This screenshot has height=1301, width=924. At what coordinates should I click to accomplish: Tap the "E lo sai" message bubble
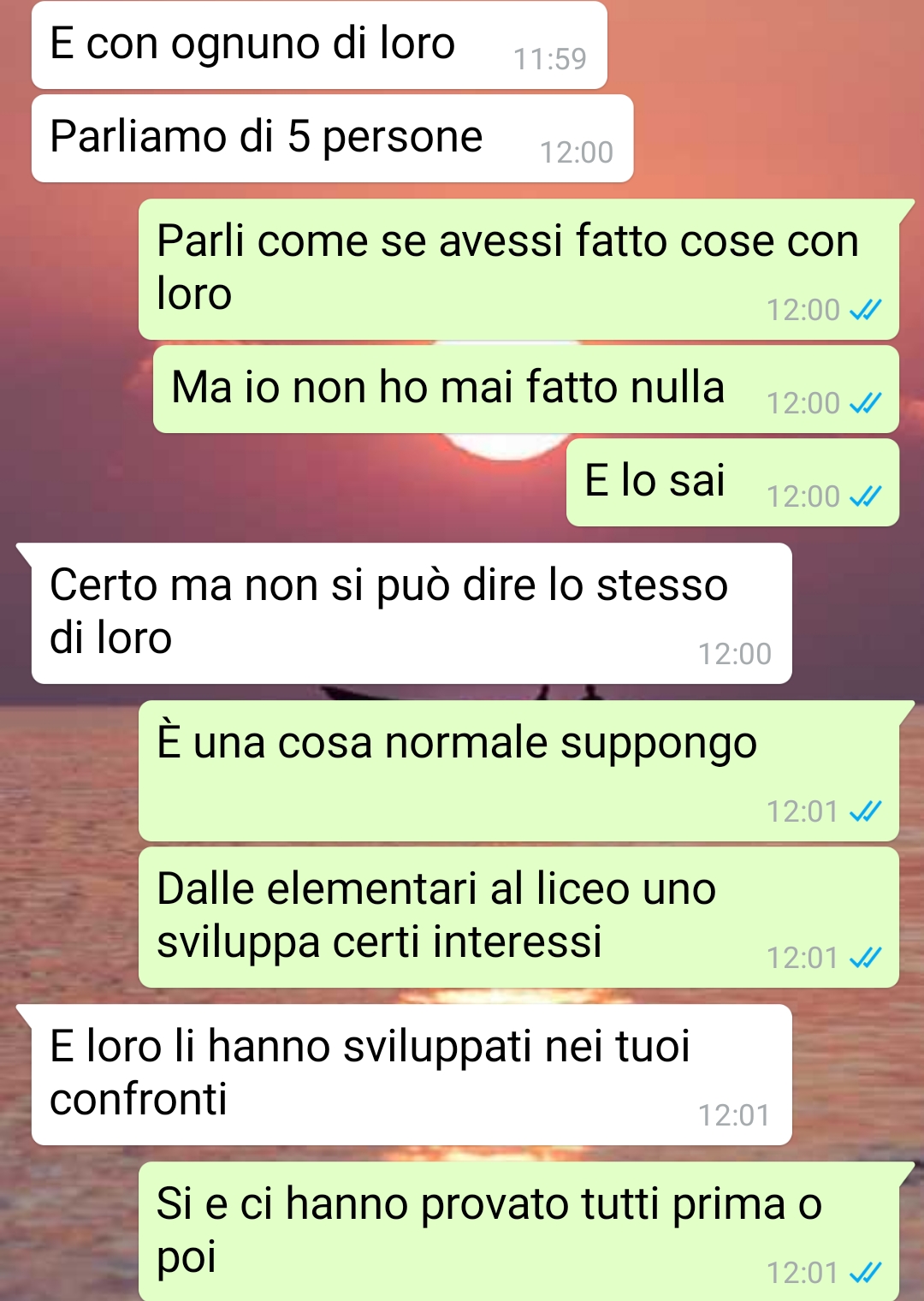(x=732, y=482)
